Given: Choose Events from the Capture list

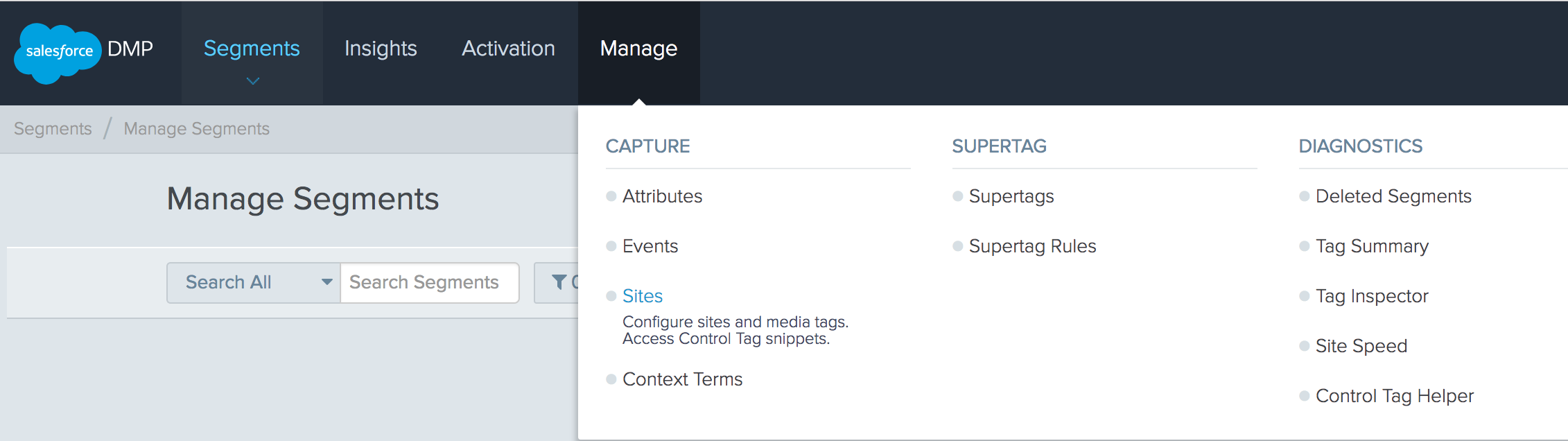Looking at the screenshot, I should 650,246.
